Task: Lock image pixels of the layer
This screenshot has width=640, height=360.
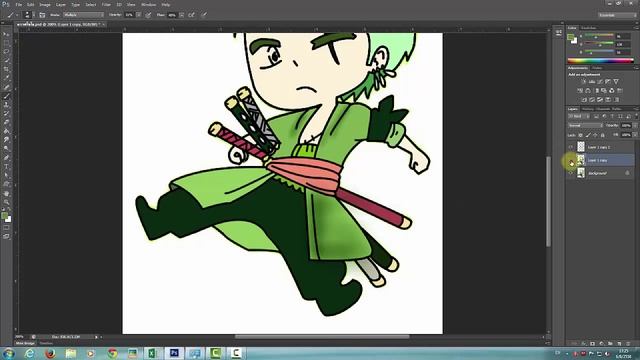Action: point(588,135)
